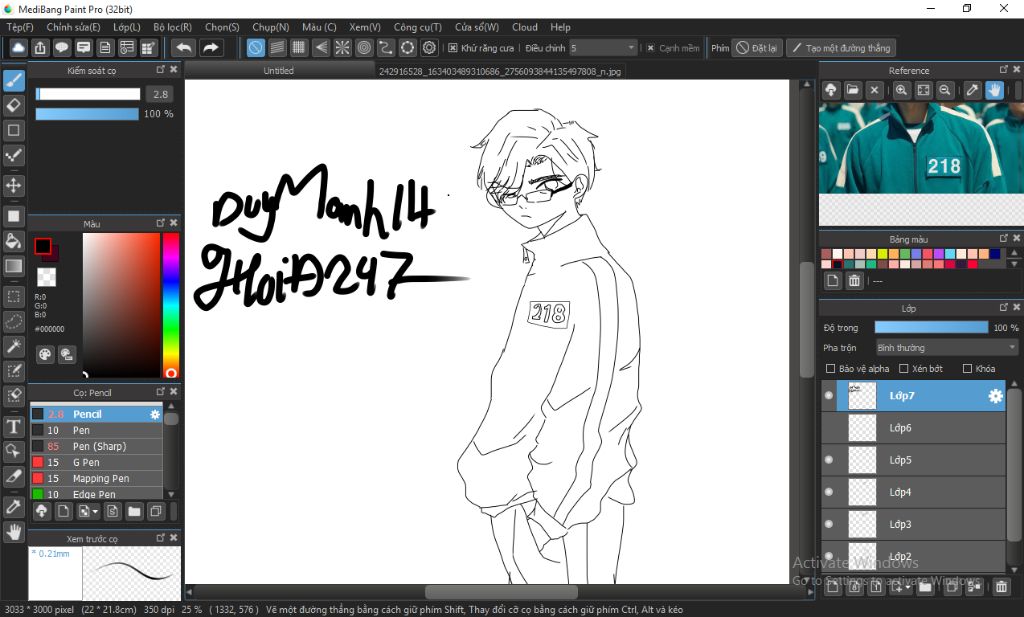Open the Lớp(L) menu

[x=127, y=27]
